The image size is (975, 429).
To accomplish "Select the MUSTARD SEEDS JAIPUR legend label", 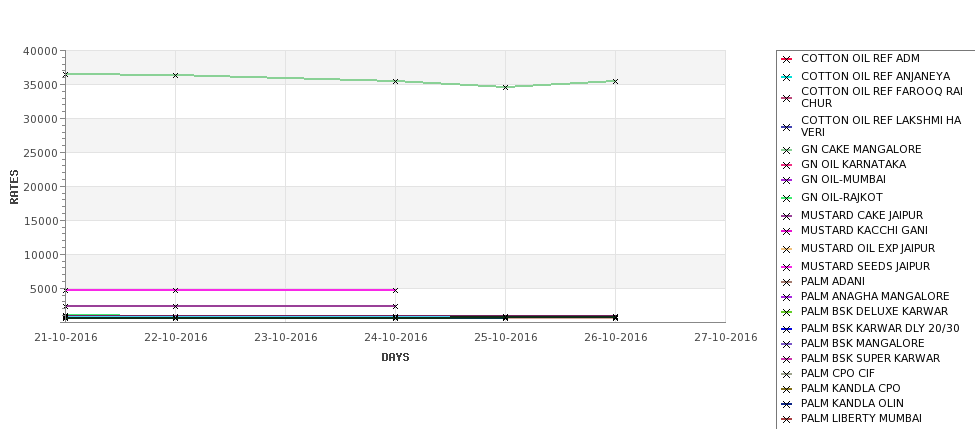I will tap(865, 266).
